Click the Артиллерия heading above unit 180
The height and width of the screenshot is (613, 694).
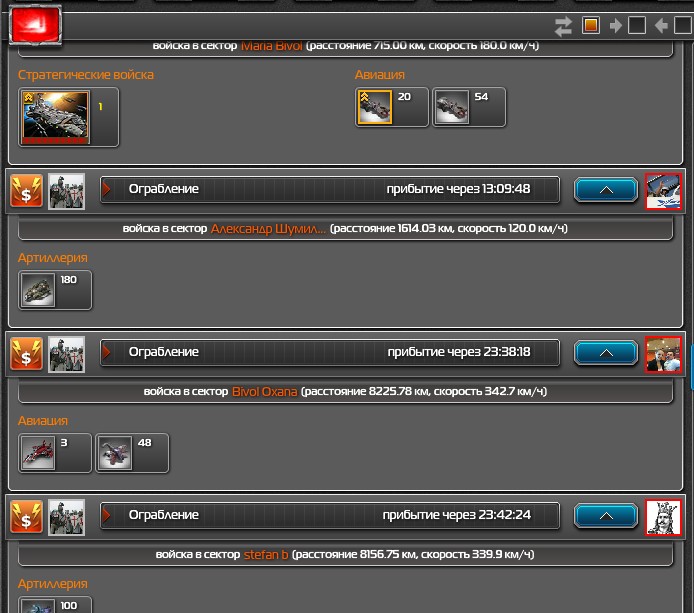coord(53,258)
